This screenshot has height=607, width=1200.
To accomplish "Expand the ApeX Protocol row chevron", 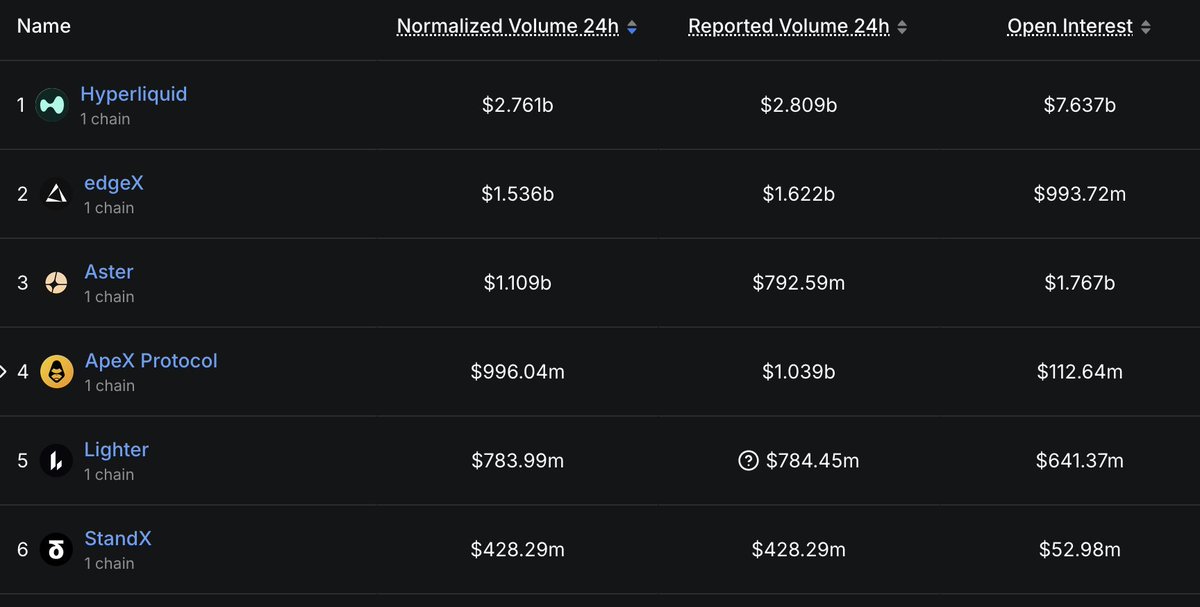I will tap(4, 372).
